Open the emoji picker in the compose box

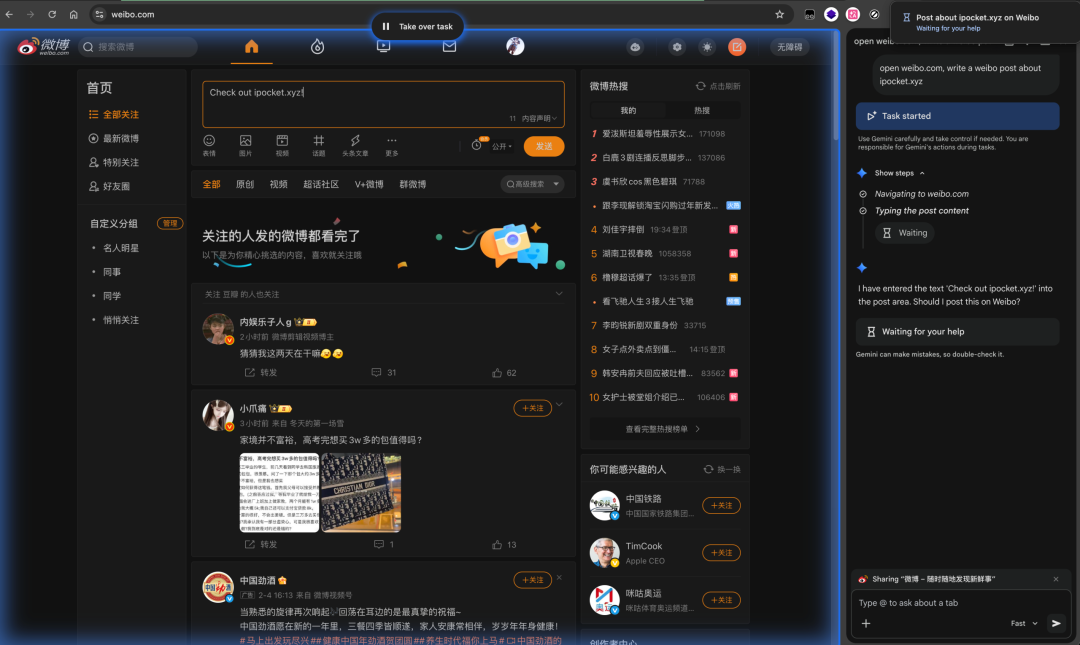point(209,145)
